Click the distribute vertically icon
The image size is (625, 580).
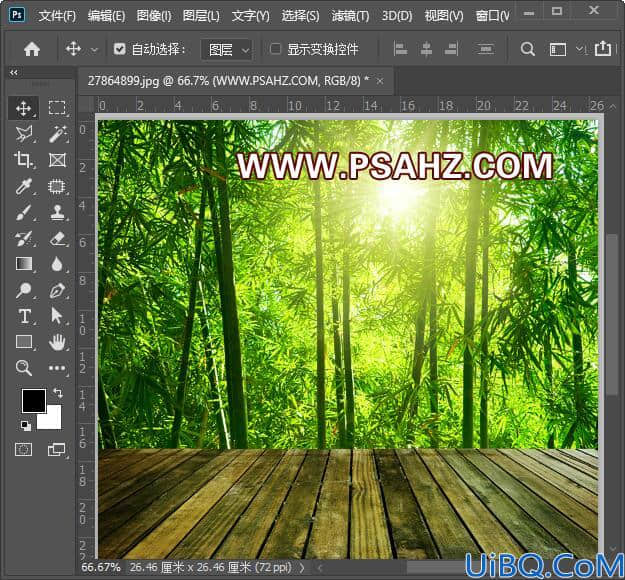(x=485, y=49)
